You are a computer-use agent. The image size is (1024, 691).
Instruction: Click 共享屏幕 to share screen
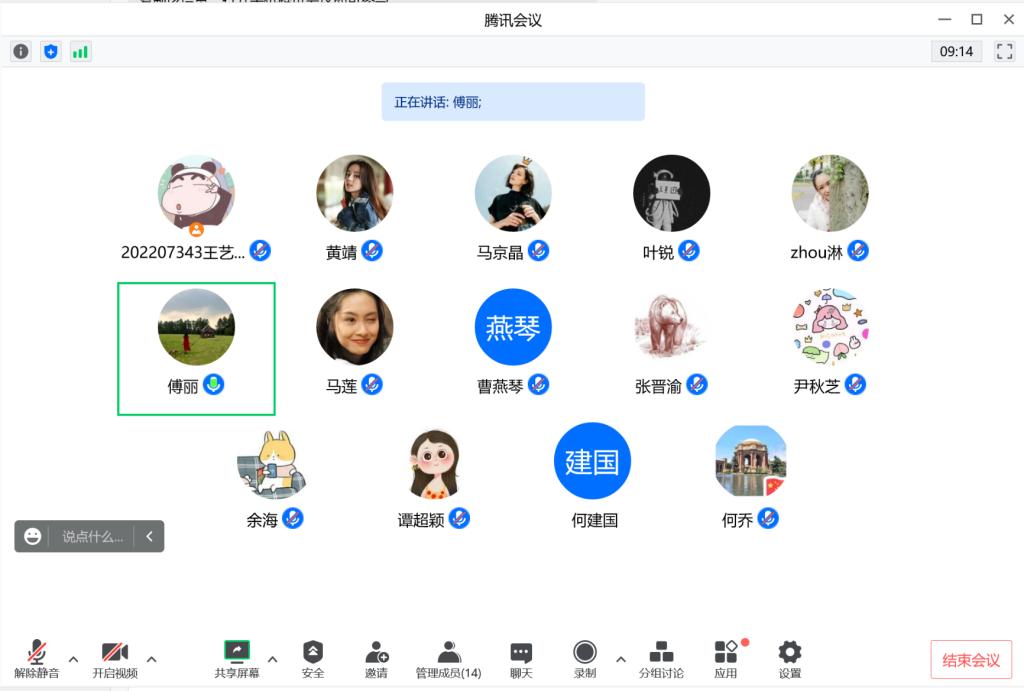coord(237,659)
